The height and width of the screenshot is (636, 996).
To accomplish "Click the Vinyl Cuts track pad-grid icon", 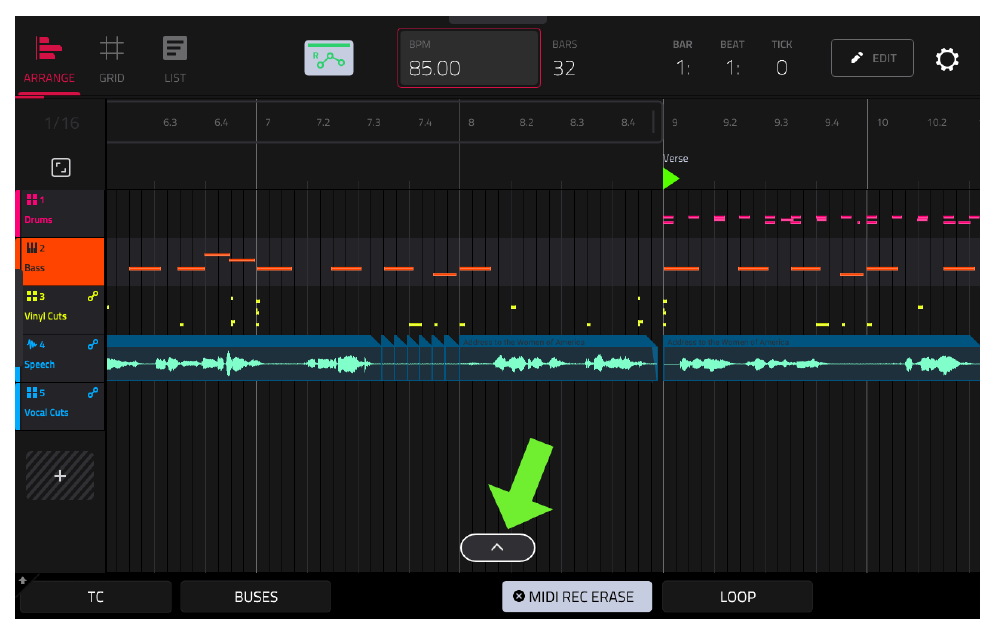I will click(32, 296).
